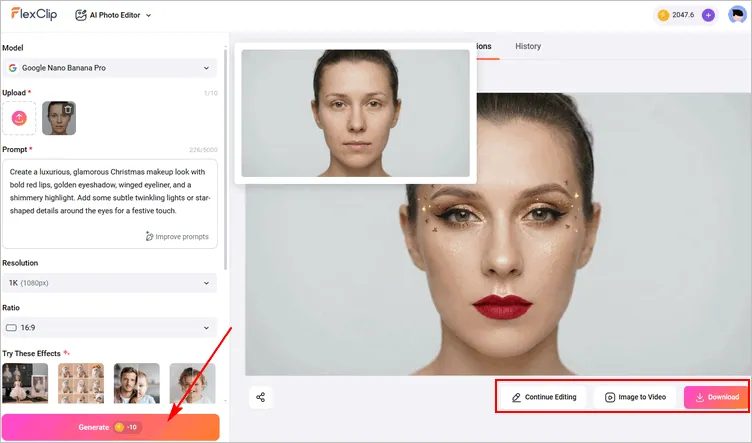Click inside the Christmas makeup prompt text box
The image size is (752, 443).
pos(109,204)
